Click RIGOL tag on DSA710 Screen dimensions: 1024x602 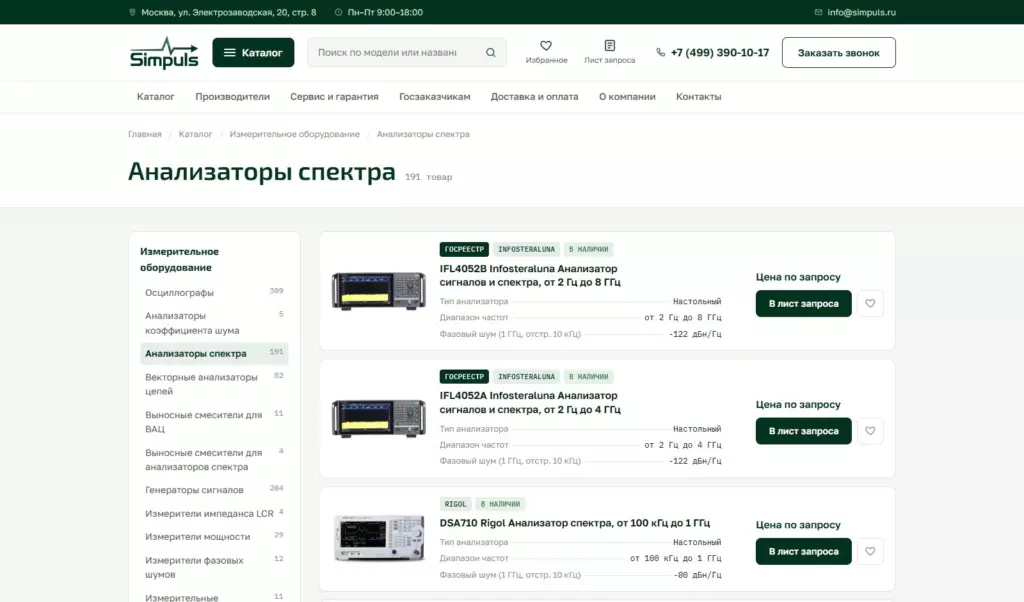[455, 504]
